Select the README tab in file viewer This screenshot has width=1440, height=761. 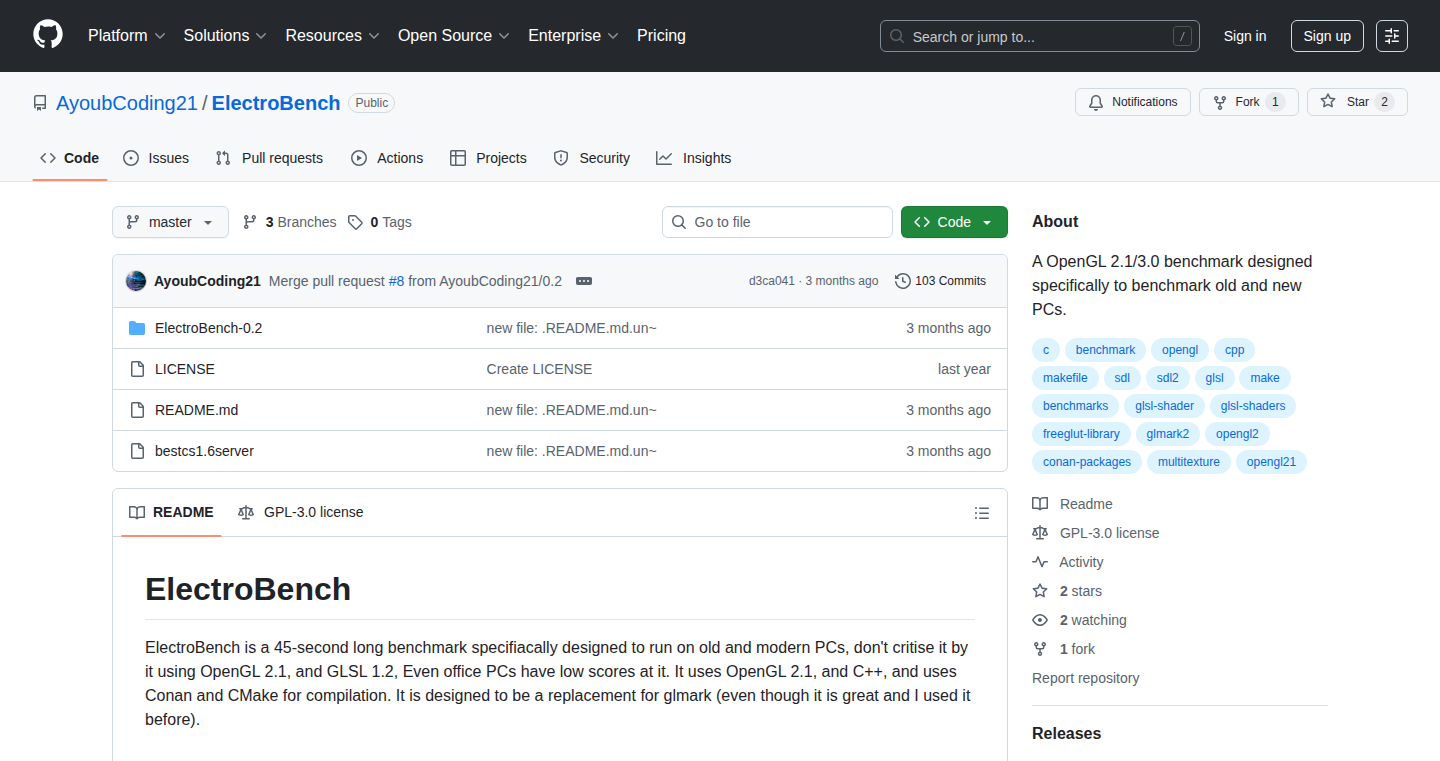tap(171, 512)
